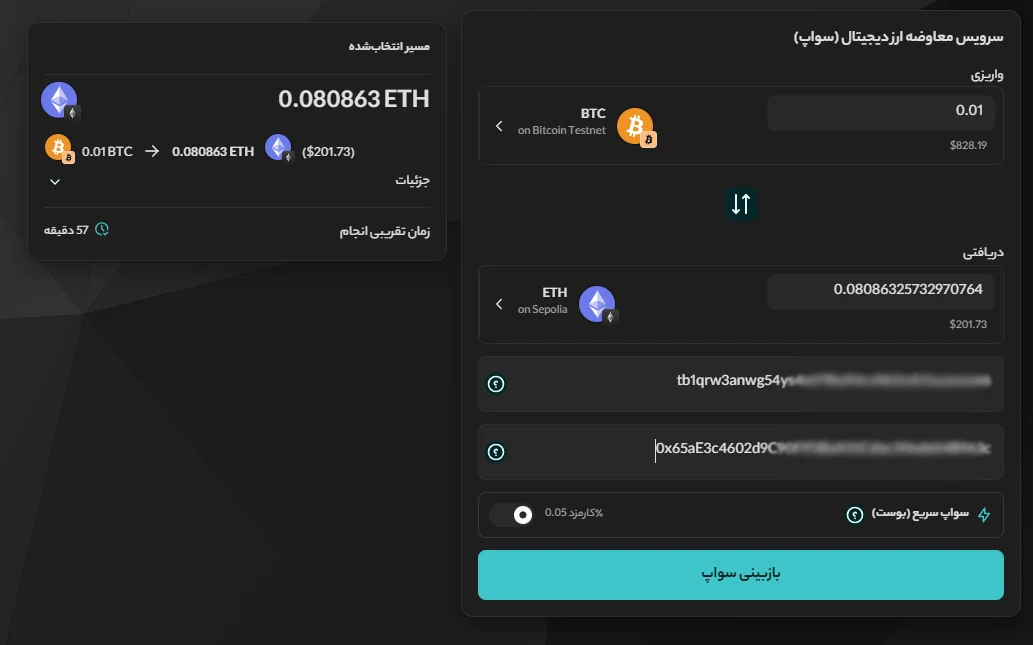Click small Ethereum icon beside 0.080863 ETH route
Image resolution: width=1033 pixels, height=645 pixels.
click(279, 148)
